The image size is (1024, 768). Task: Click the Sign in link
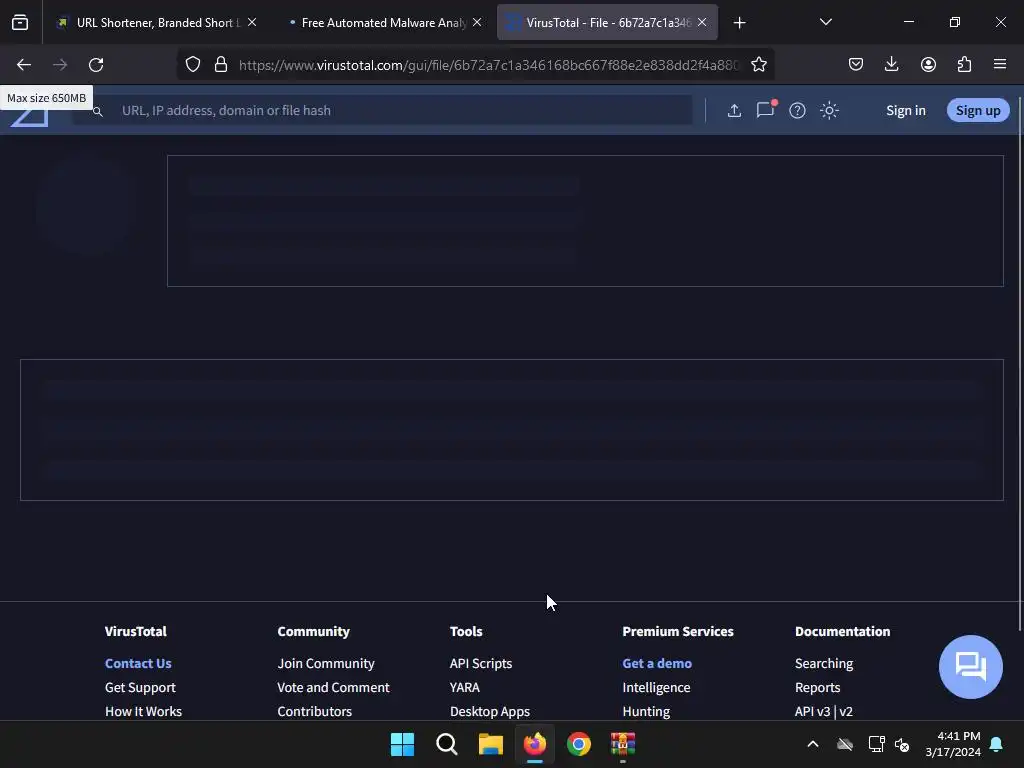click(906, 110)
